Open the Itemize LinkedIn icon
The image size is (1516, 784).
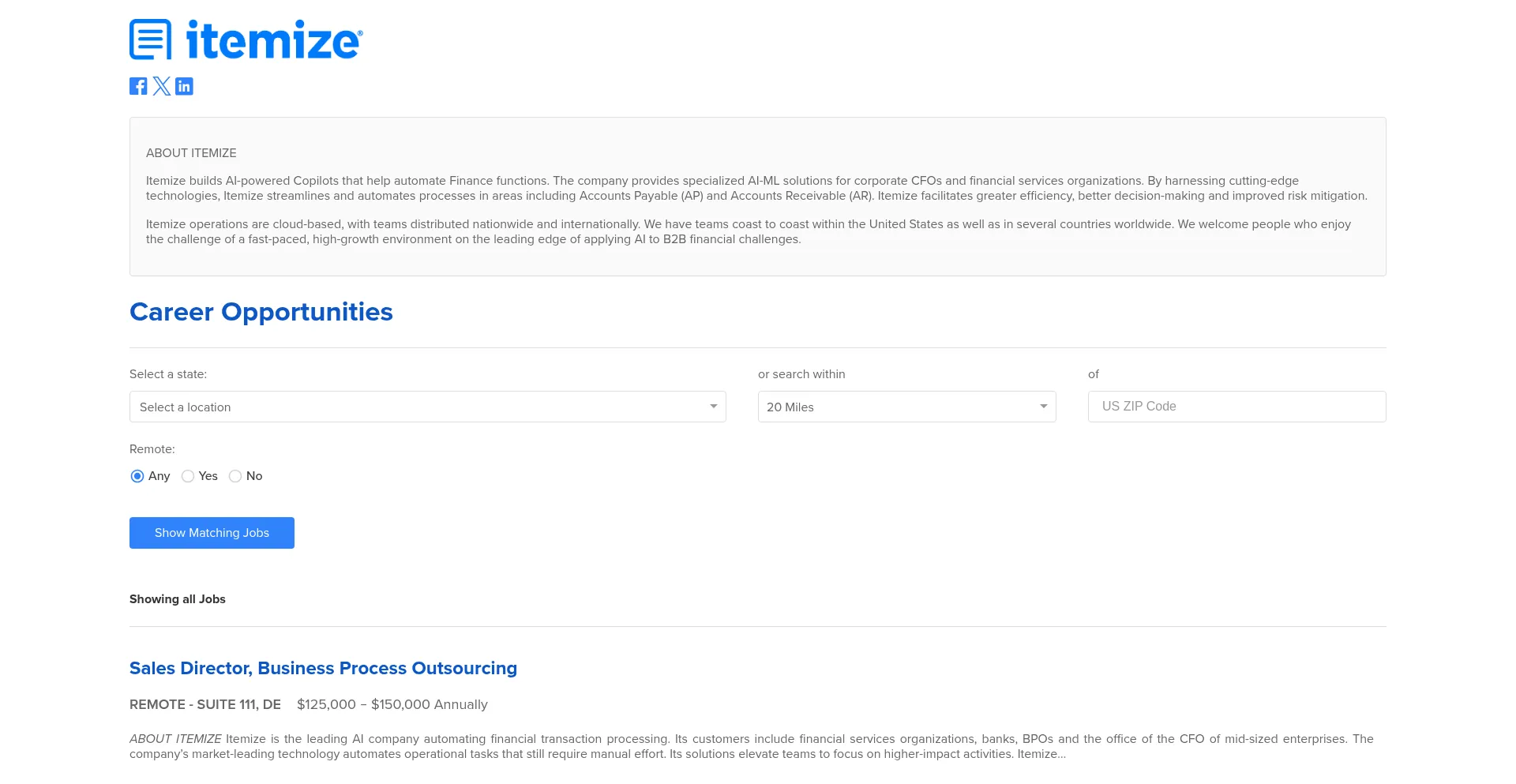click(184, 86)
